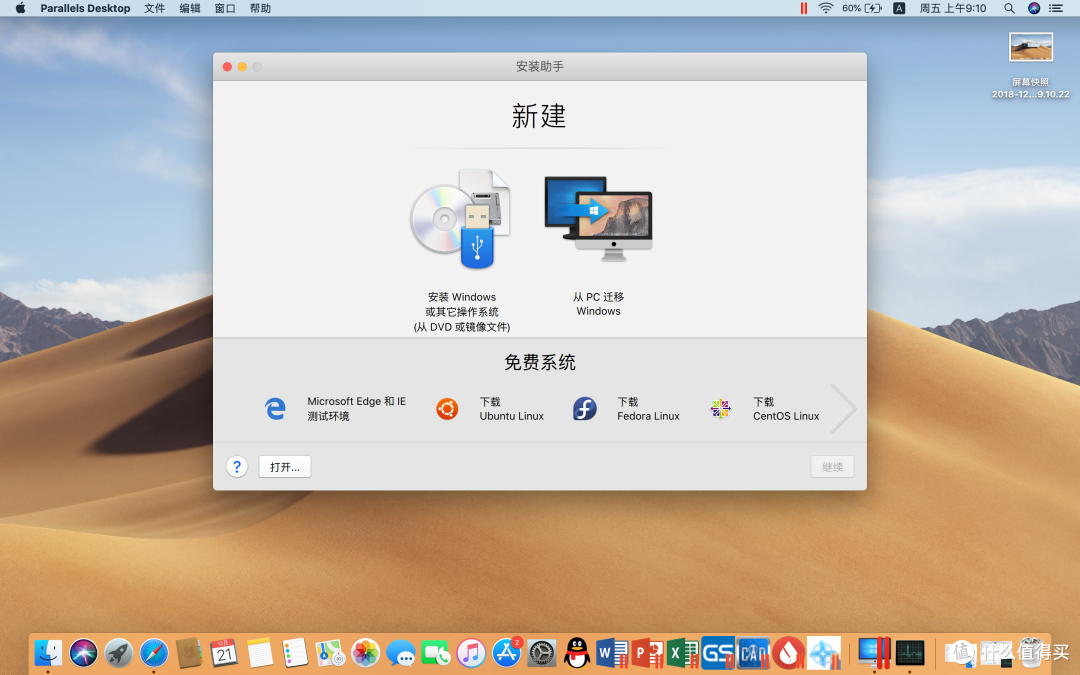
Task: Open the GS app in the Dock
Action: tap(718, 652)
